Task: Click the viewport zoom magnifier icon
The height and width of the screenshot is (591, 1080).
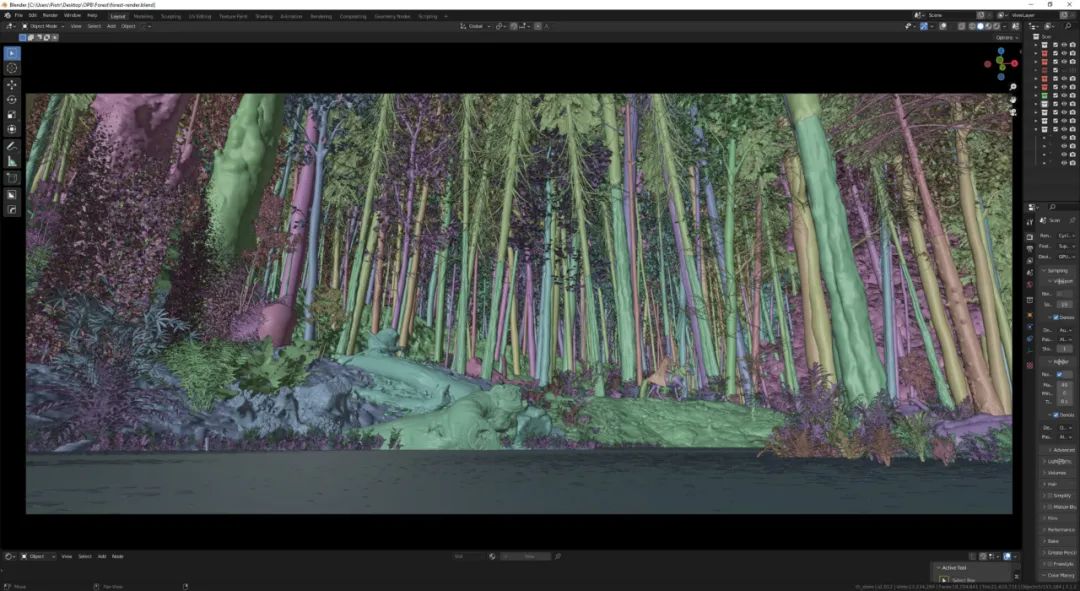Action: tap(1013, 87)
